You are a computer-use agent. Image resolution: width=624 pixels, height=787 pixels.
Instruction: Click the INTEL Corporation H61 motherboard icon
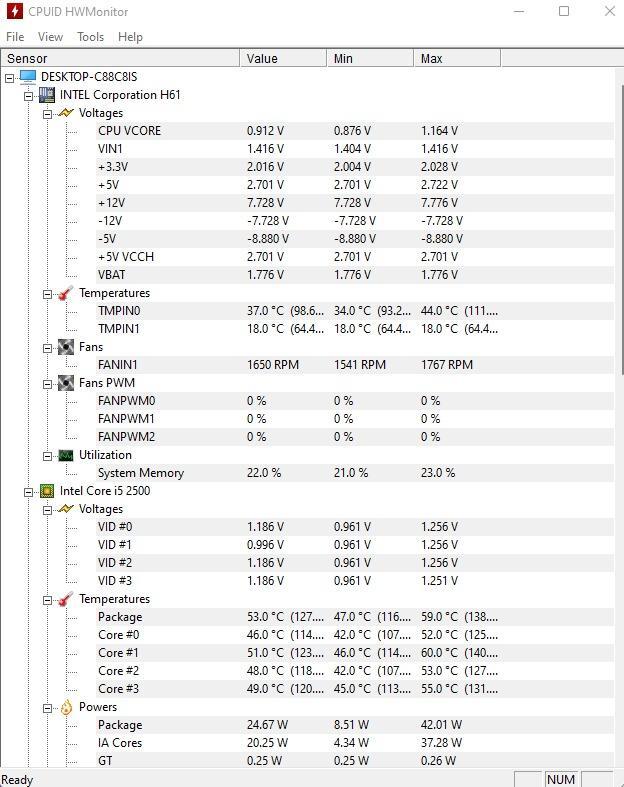pyautogui.click(x=47, y=95)
